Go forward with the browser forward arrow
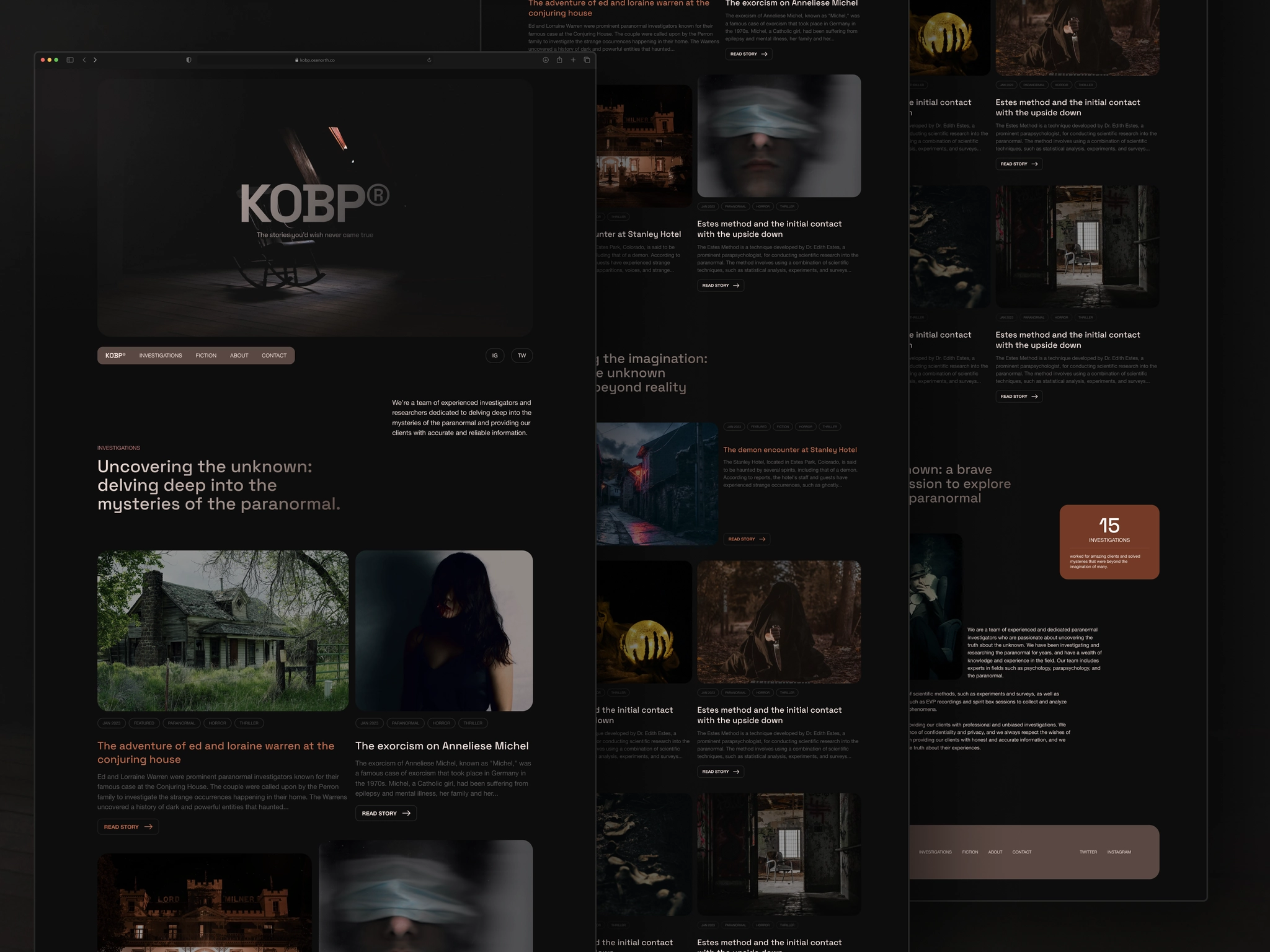 pos(95,59)
